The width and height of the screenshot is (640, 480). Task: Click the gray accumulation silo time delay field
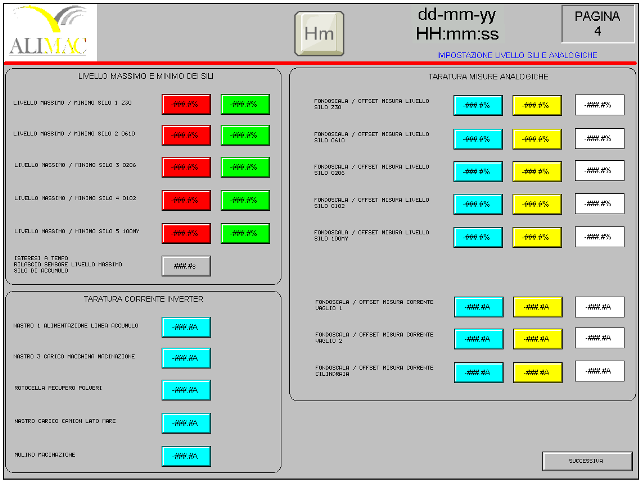pyautogui.click(x=186, y=266)
